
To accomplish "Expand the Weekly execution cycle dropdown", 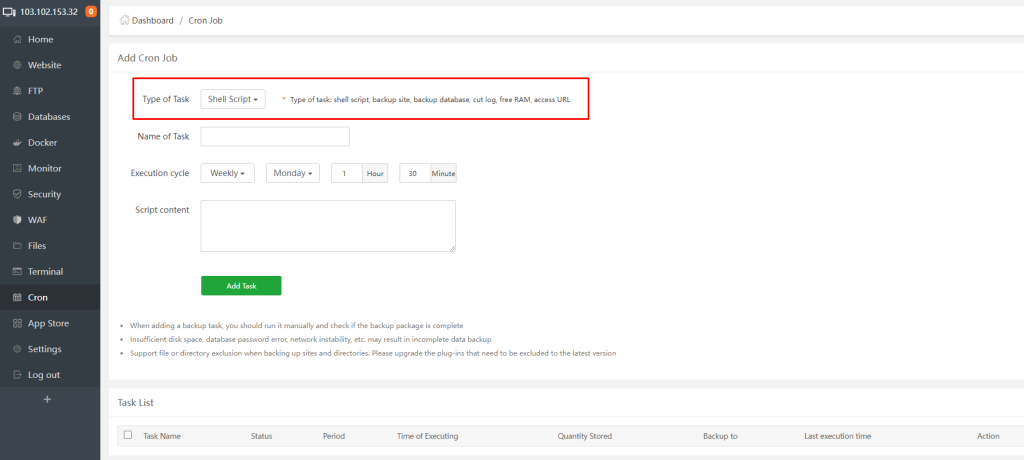I will click(227, 173).
